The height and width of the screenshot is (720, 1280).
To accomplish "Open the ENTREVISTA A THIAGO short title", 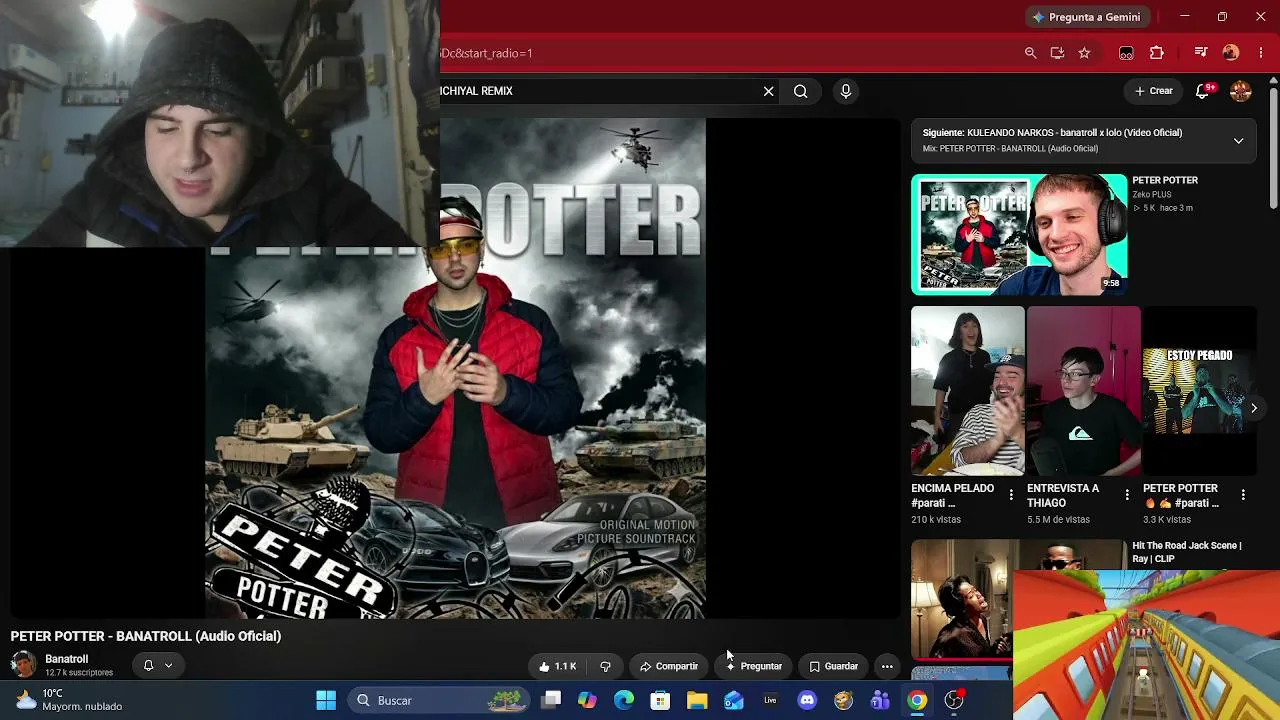I will tap(1063, 496).
